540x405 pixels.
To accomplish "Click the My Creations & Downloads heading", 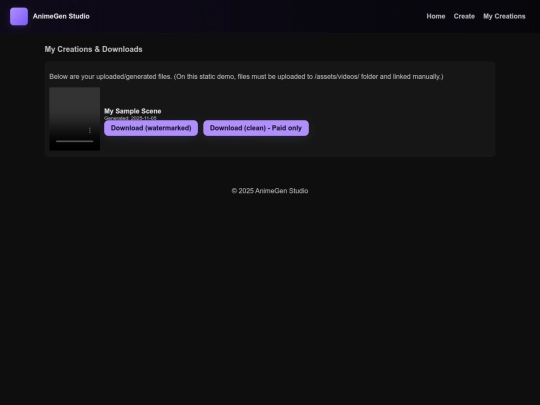I will coord(93,49).
